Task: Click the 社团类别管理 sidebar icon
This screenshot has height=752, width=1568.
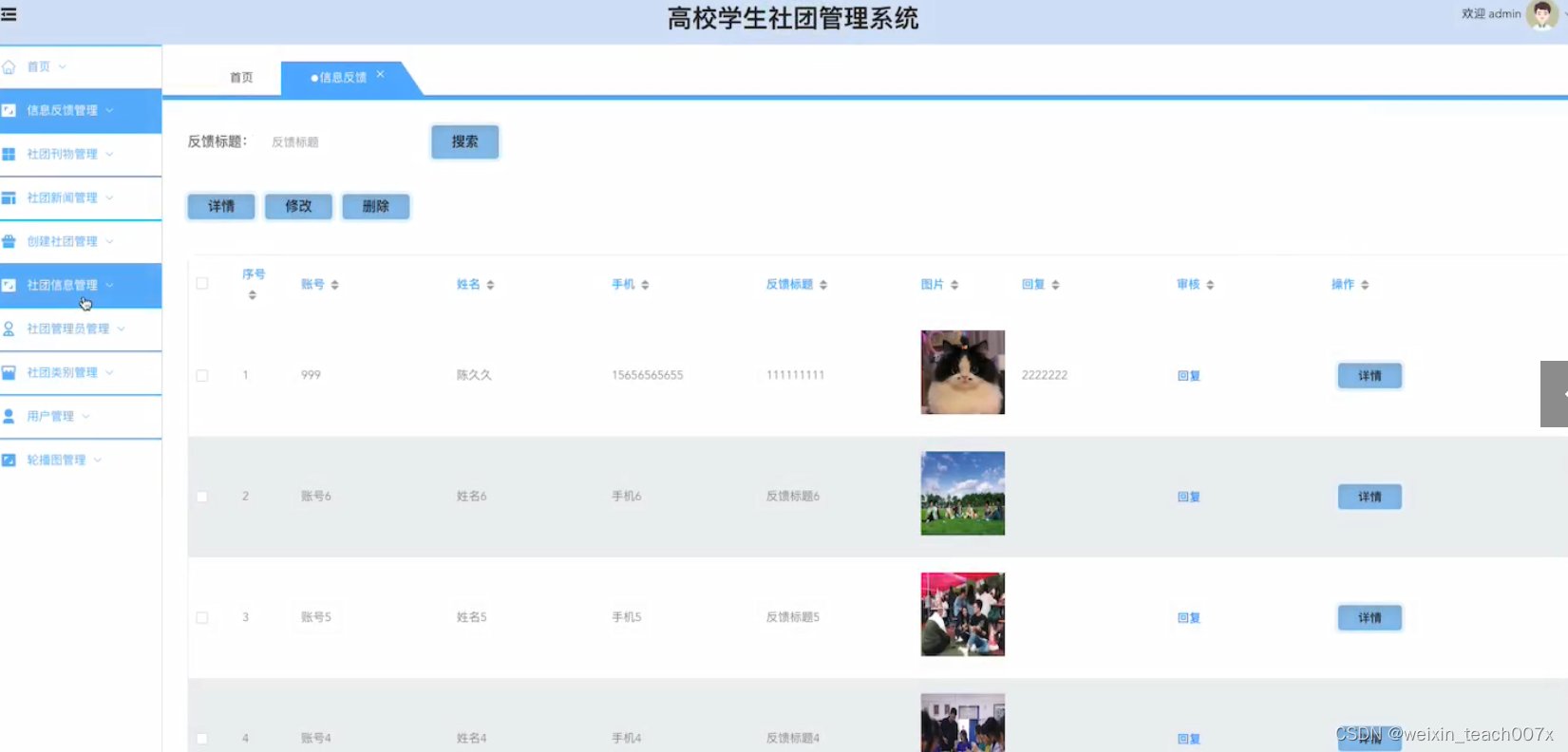Action: click(9, 372)
